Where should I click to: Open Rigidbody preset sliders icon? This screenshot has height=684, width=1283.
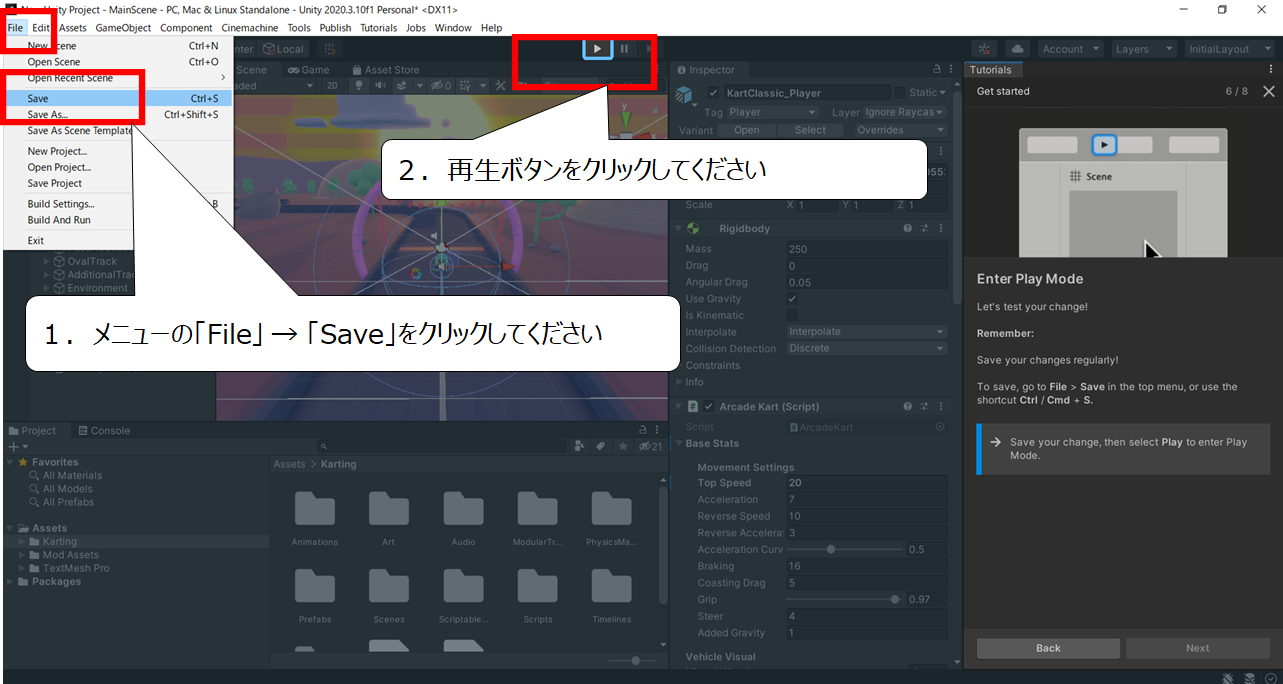[925, 229]
